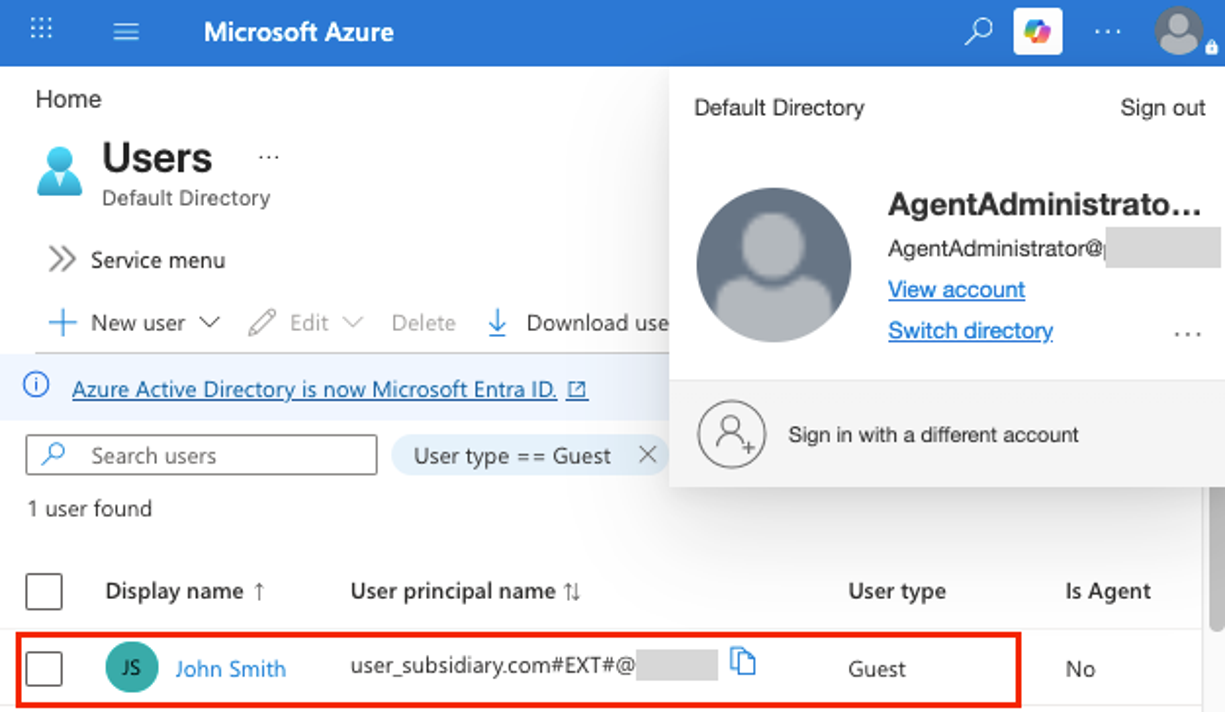Click the No value under Is Agent

(x=1080, y=669)
